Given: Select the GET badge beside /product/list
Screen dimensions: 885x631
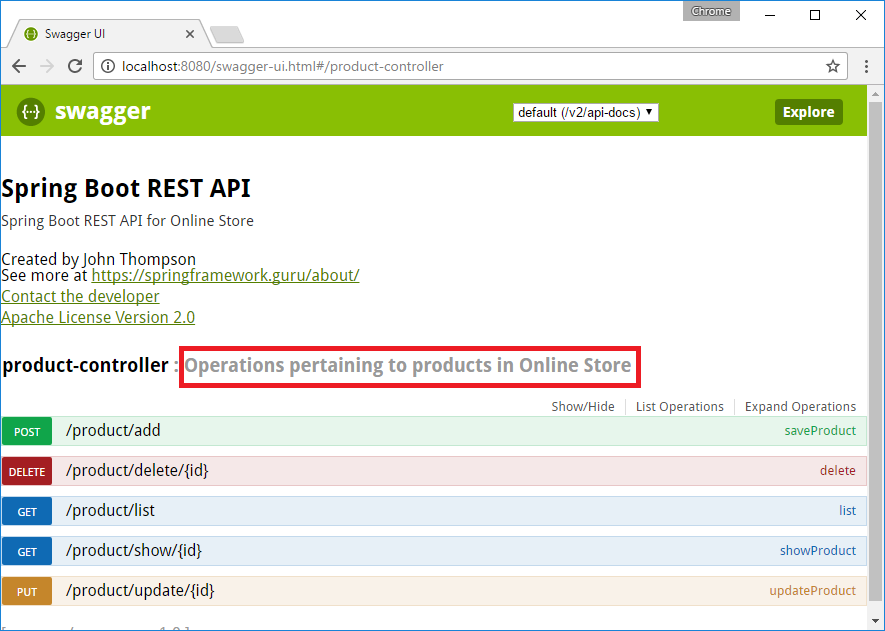Looking at the screenshot, I should (27, 511).
